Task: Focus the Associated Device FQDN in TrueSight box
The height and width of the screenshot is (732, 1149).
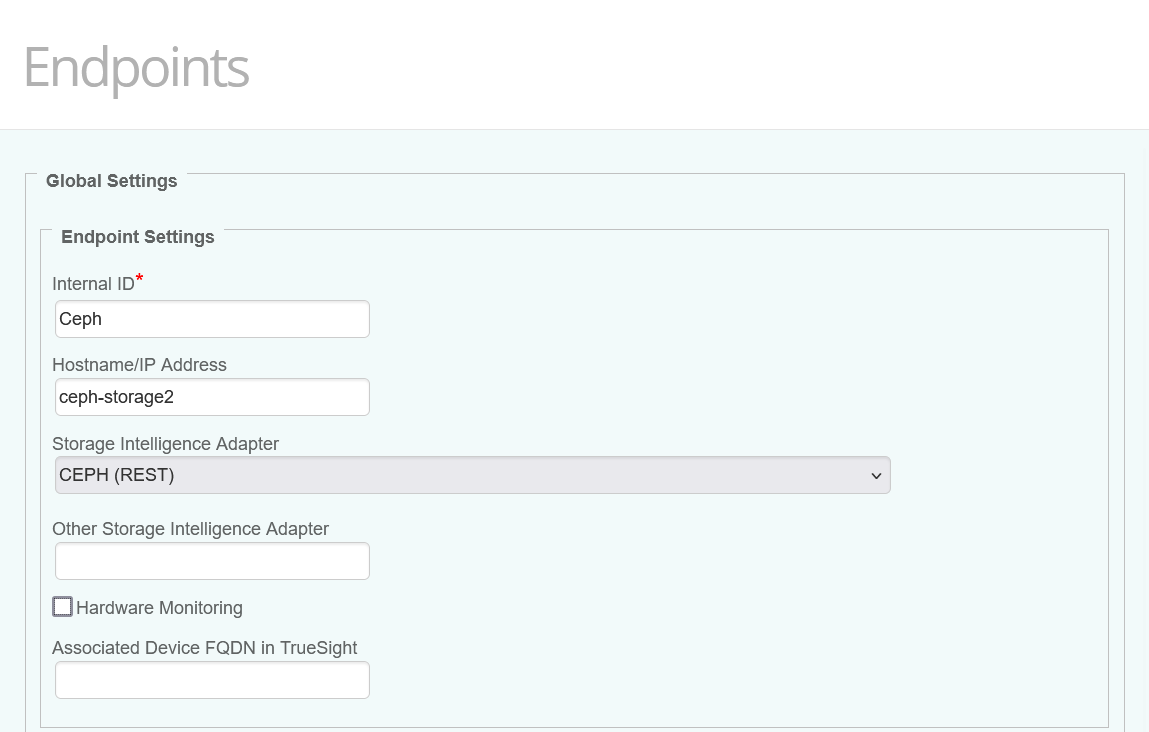Action: click(x=211, y=679)
